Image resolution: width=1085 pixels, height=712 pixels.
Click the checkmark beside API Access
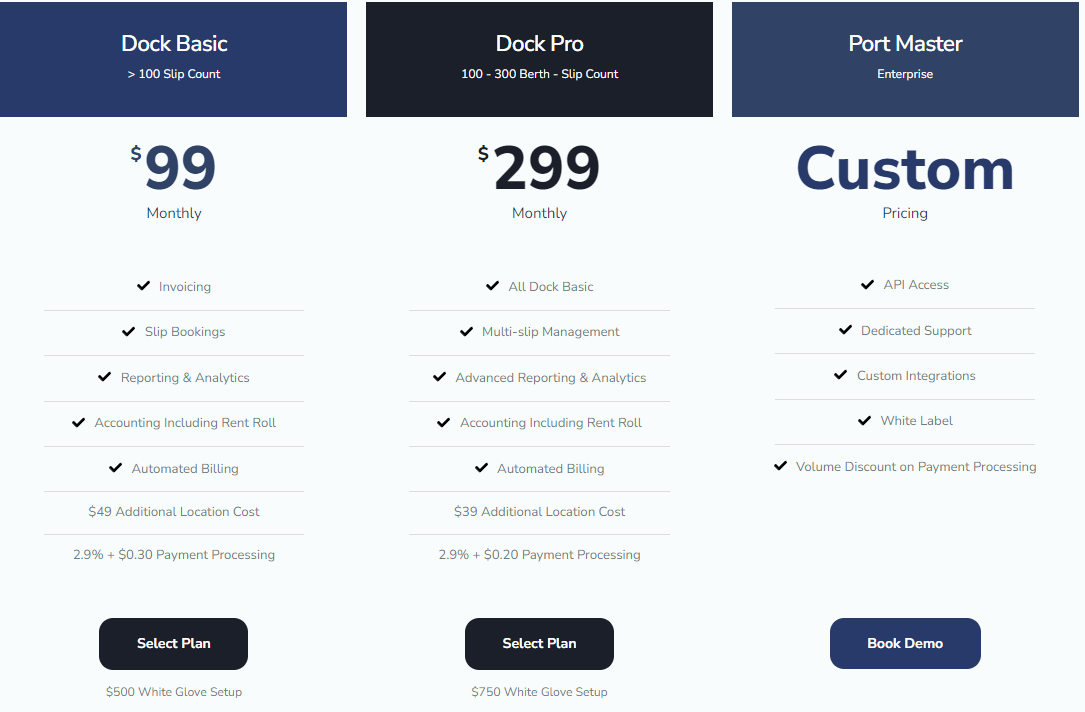(868, 285)
